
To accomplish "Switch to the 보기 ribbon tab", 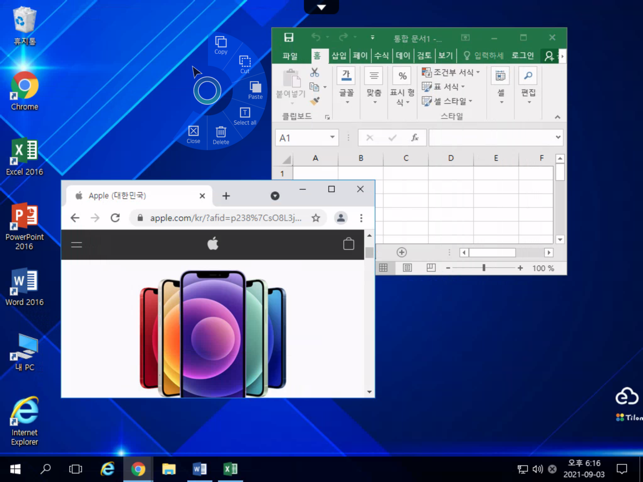I will pos(445,55).
